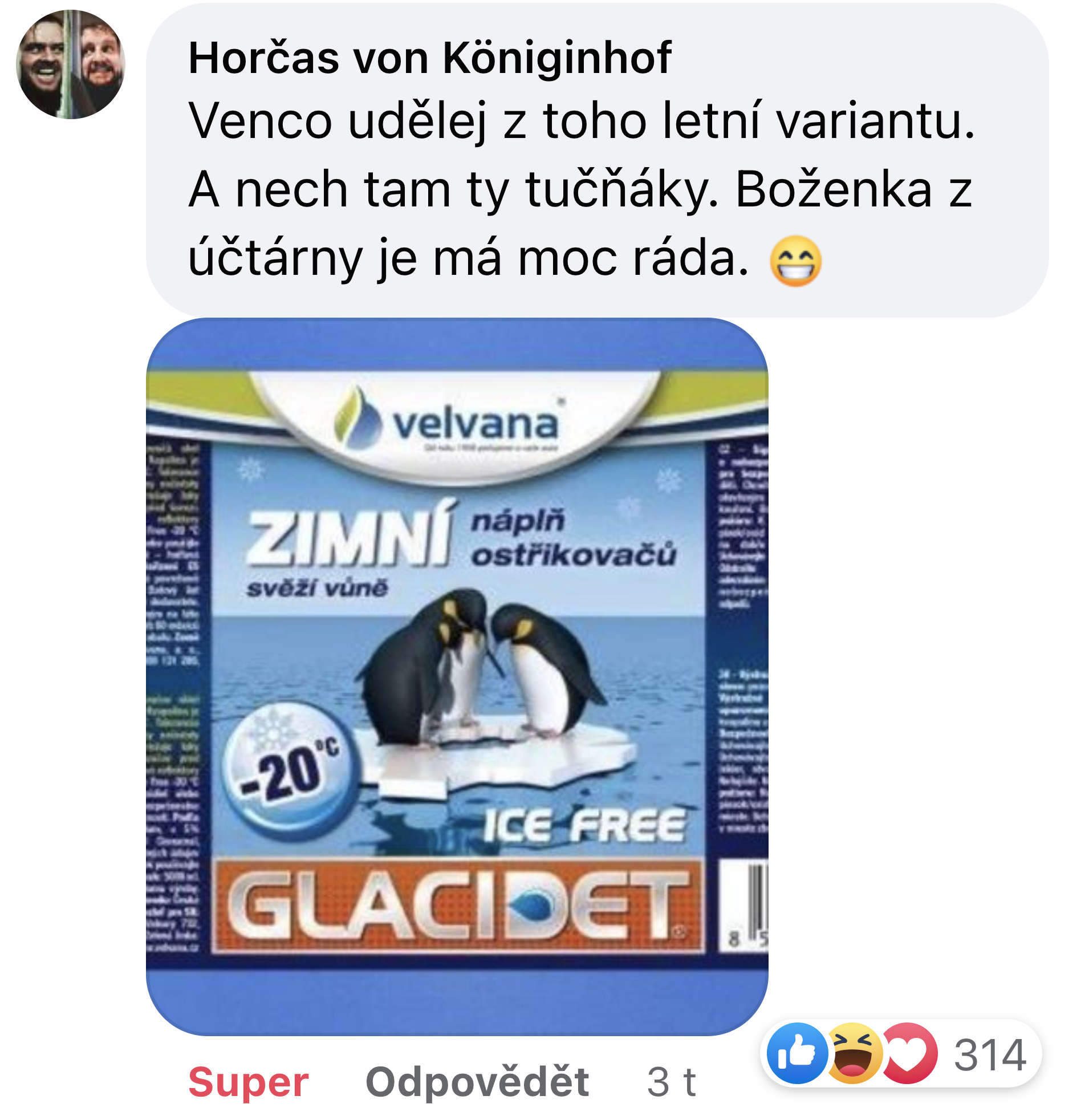Toggle the Super reaction on this comment

(x=248, y=1082)
